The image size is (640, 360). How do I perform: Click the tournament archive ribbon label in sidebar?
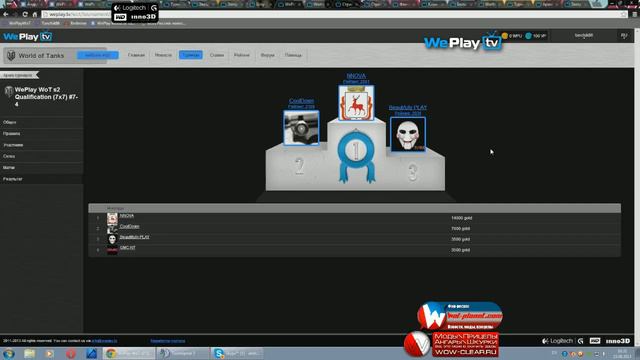(x=19, y=75)
